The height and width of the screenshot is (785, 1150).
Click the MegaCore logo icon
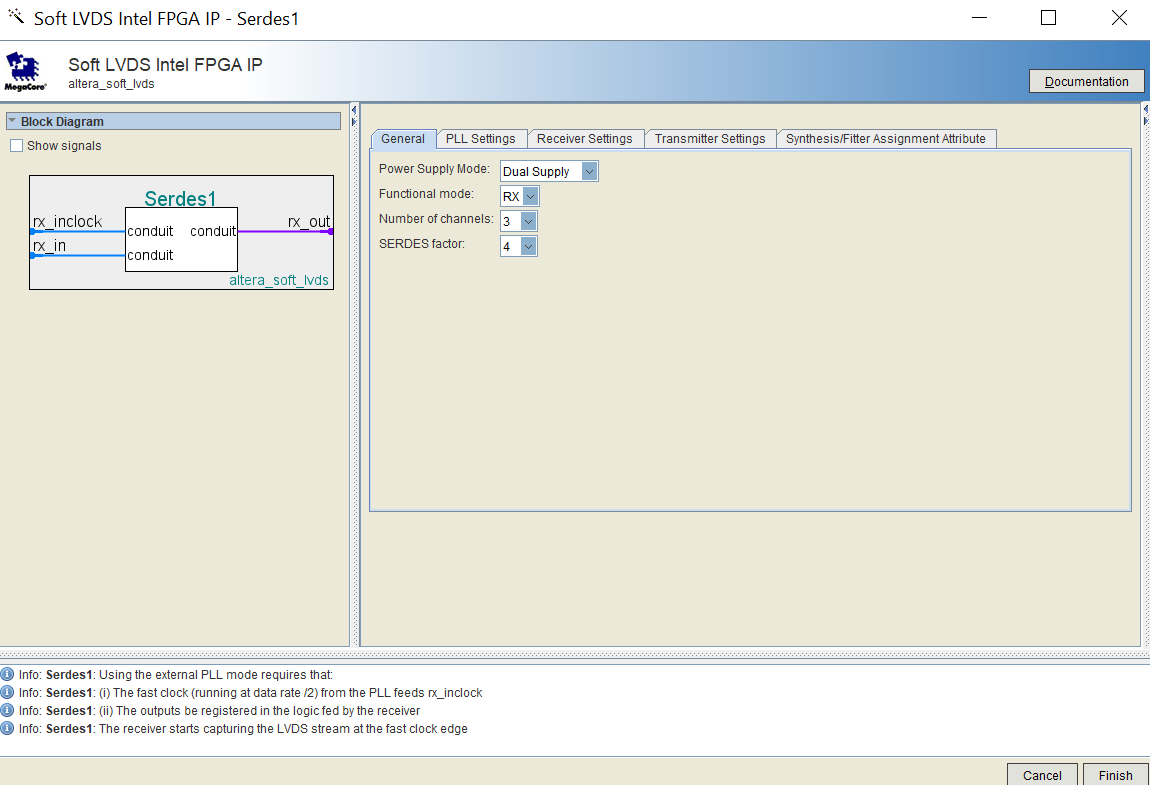tap(26, 71)
